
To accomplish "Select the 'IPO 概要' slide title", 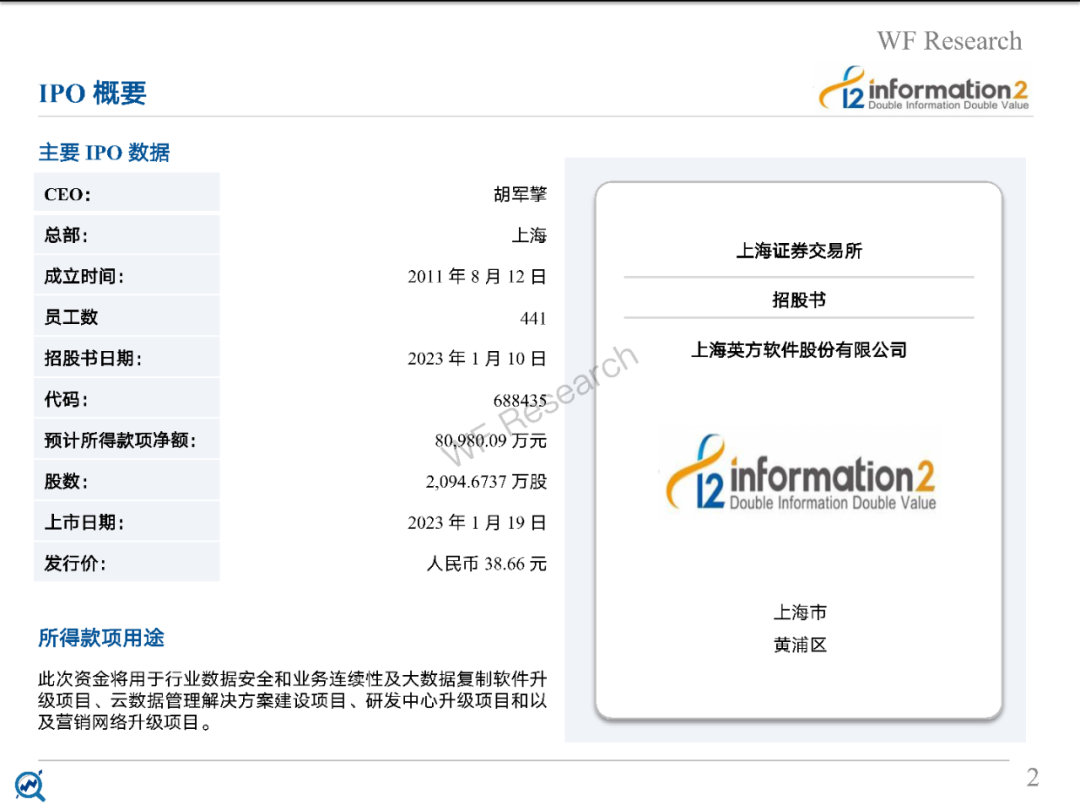I will (92, 93).
